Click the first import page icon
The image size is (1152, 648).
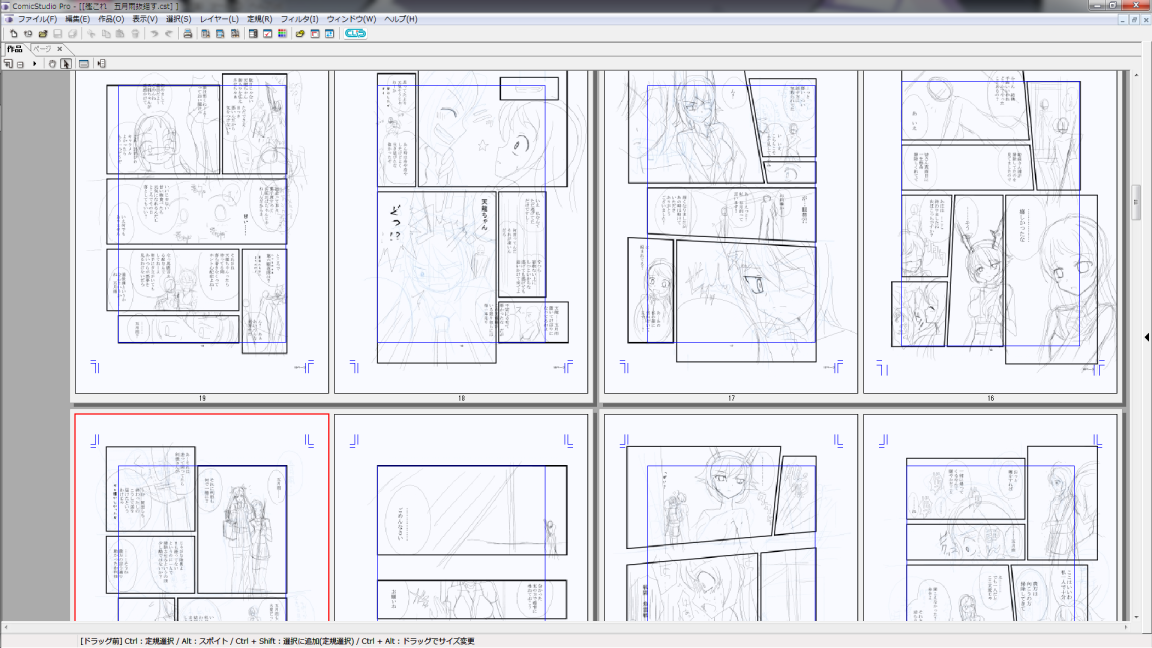pos(206,34)
